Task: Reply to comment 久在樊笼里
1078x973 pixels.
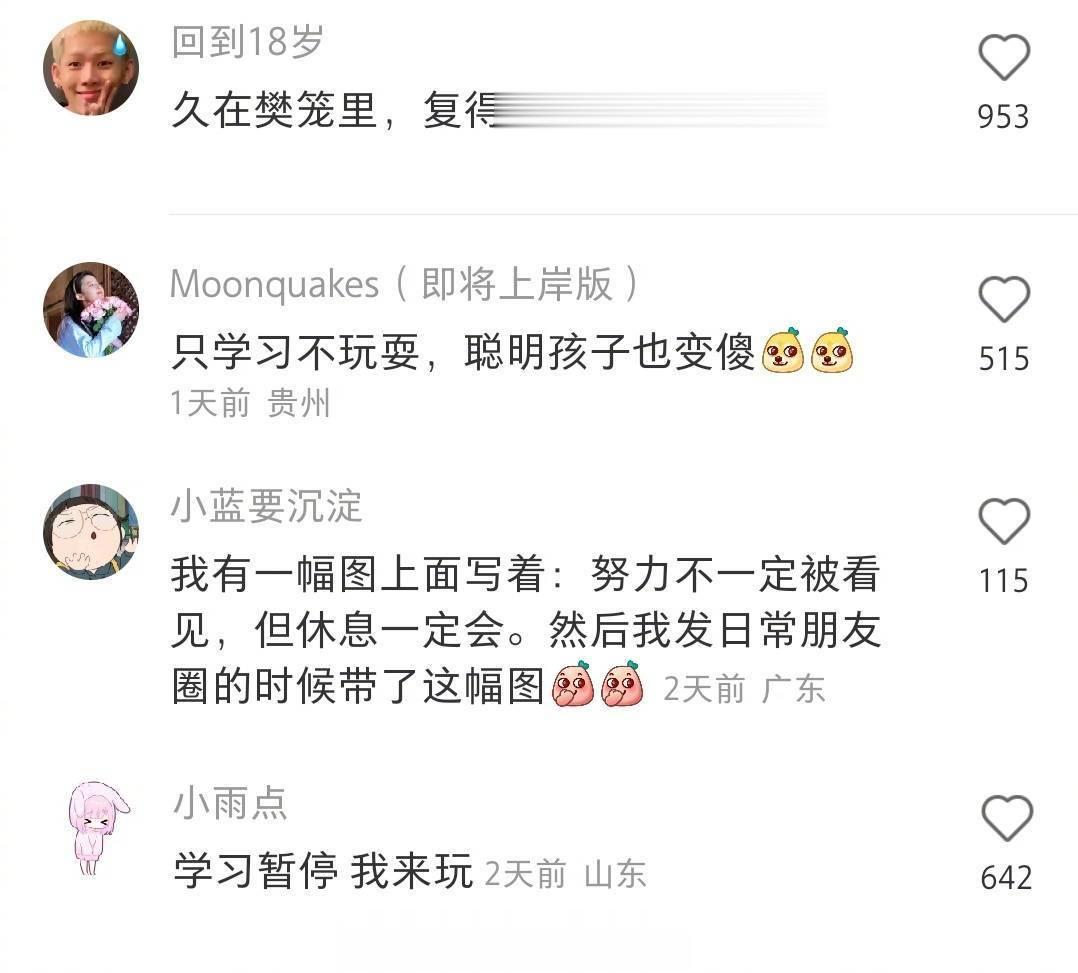Action: (x=498, y=110)
